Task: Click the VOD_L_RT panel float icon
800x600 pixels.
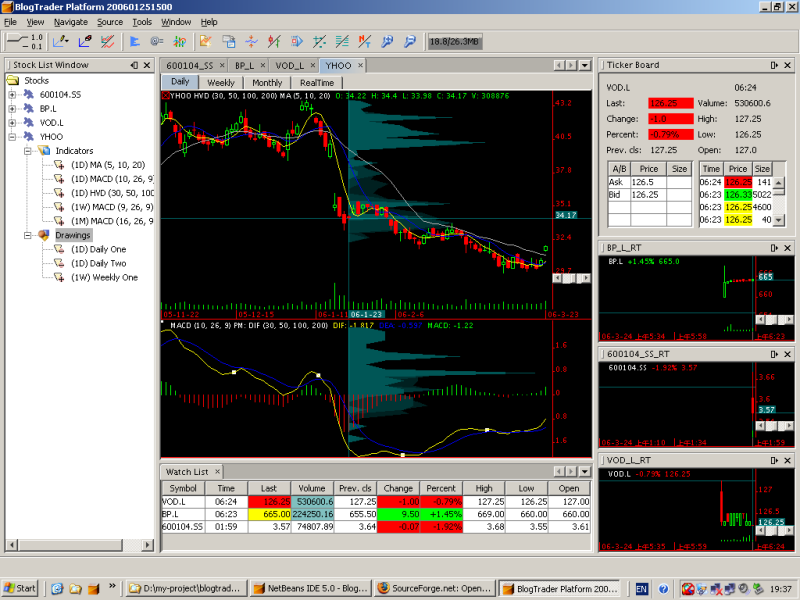Action: [774, 460]
